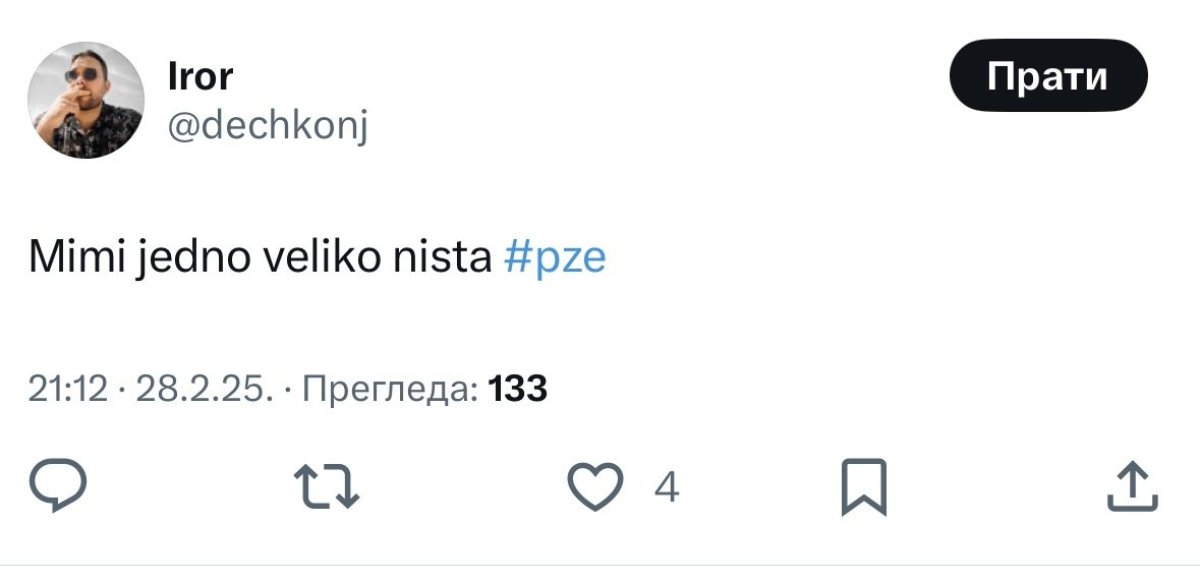Click the Прегледа views label
This screenshot has width=1200, height=582.
tap(389, 388)
